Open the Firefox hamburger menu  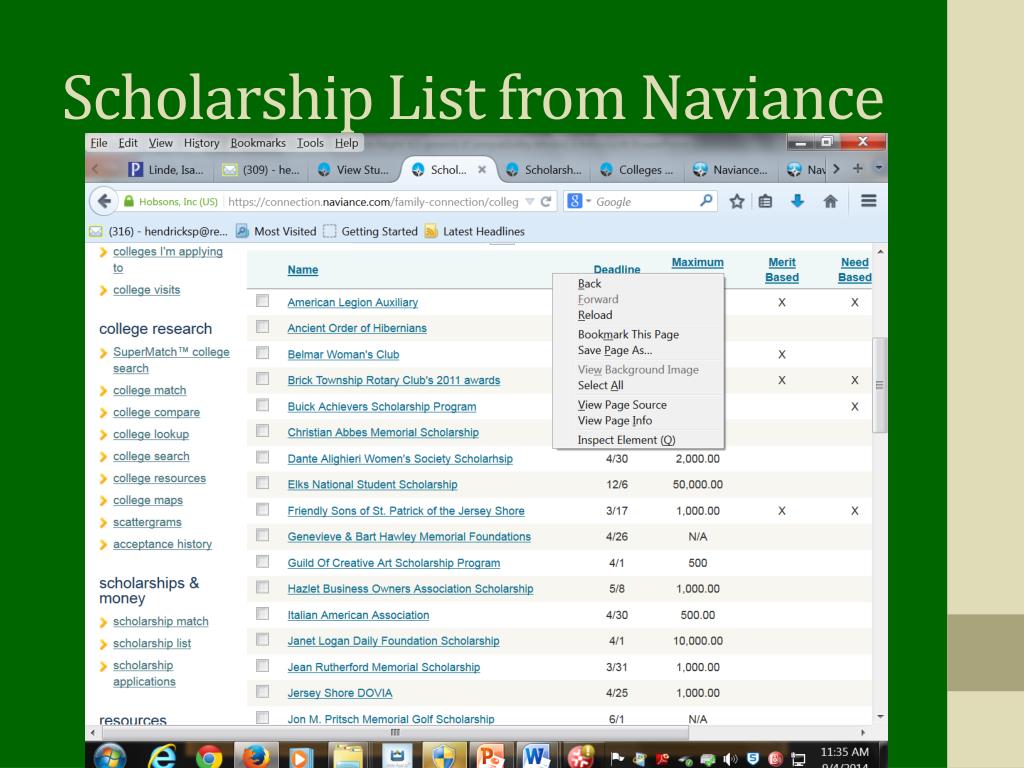(x=869, y=200)
